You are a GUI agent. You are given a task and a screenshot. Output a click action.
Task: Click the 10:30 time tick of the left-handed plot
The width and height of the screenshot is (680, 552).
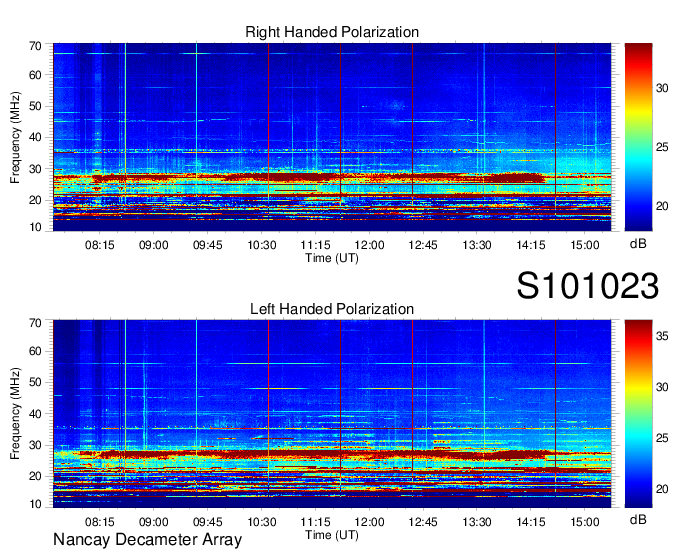[262, 522]
